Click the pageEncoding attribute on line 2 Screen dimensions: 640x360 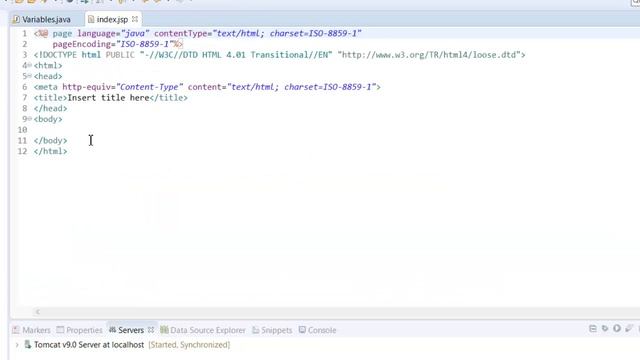[x=82, y=44]
